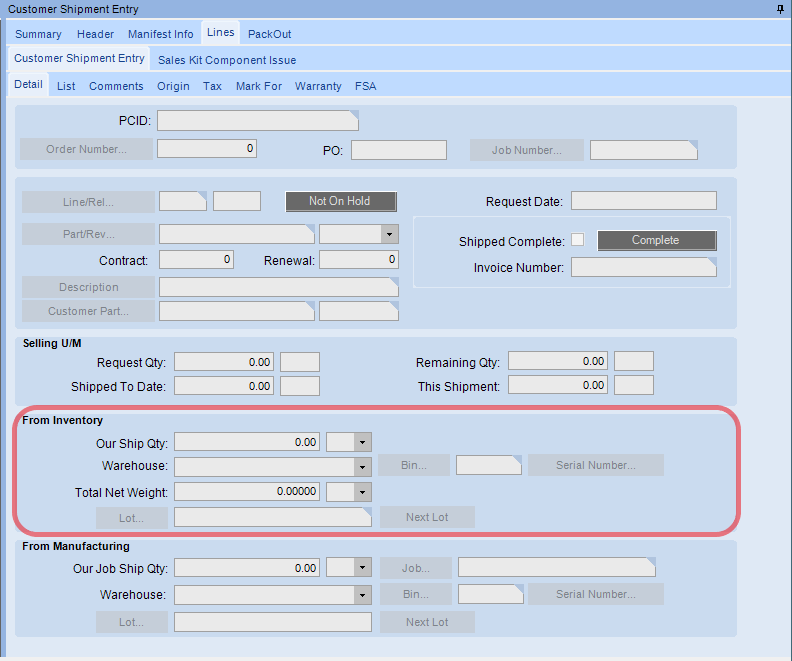This screenshot has height=661, width=792.
Task: Select the Lines tab
Action: [x=221, y=32]
